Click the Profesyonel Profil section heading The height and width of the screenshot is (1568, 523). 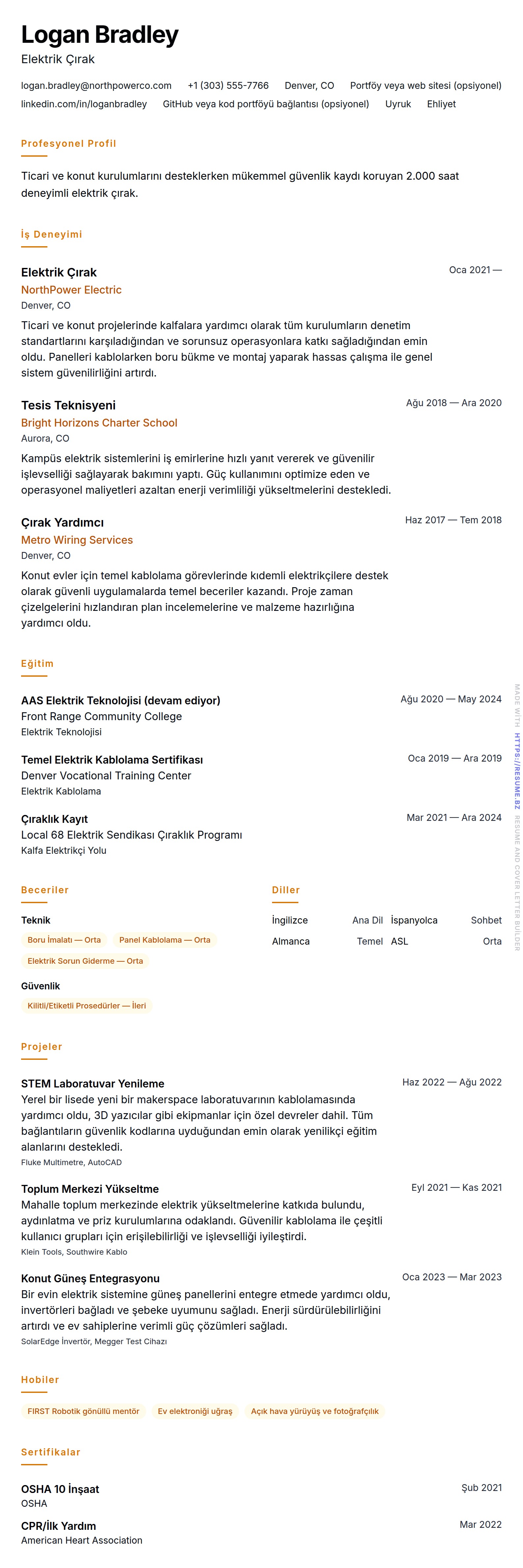coord(68,144)
